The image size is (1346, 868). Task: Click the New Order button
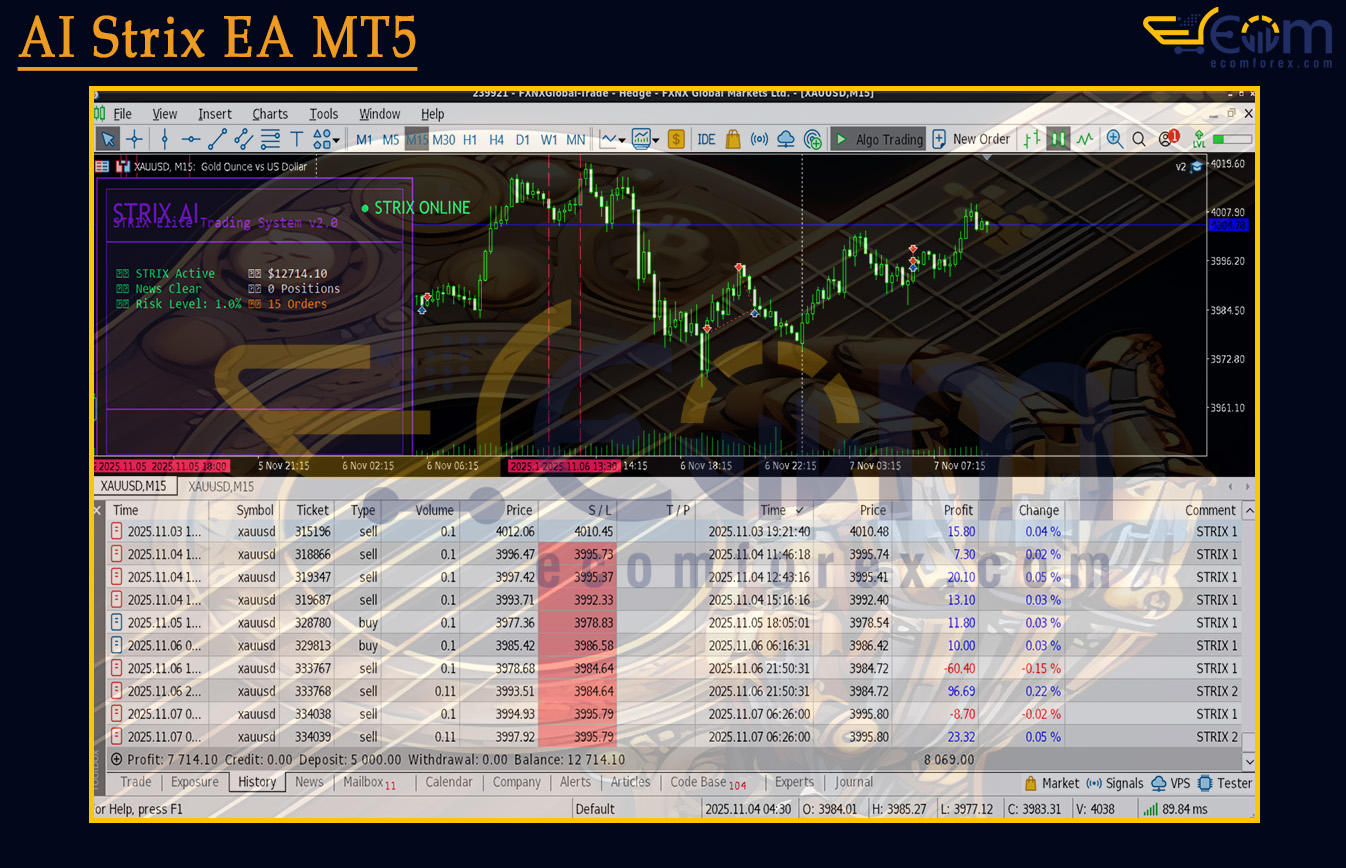click(x=971, y=139)
